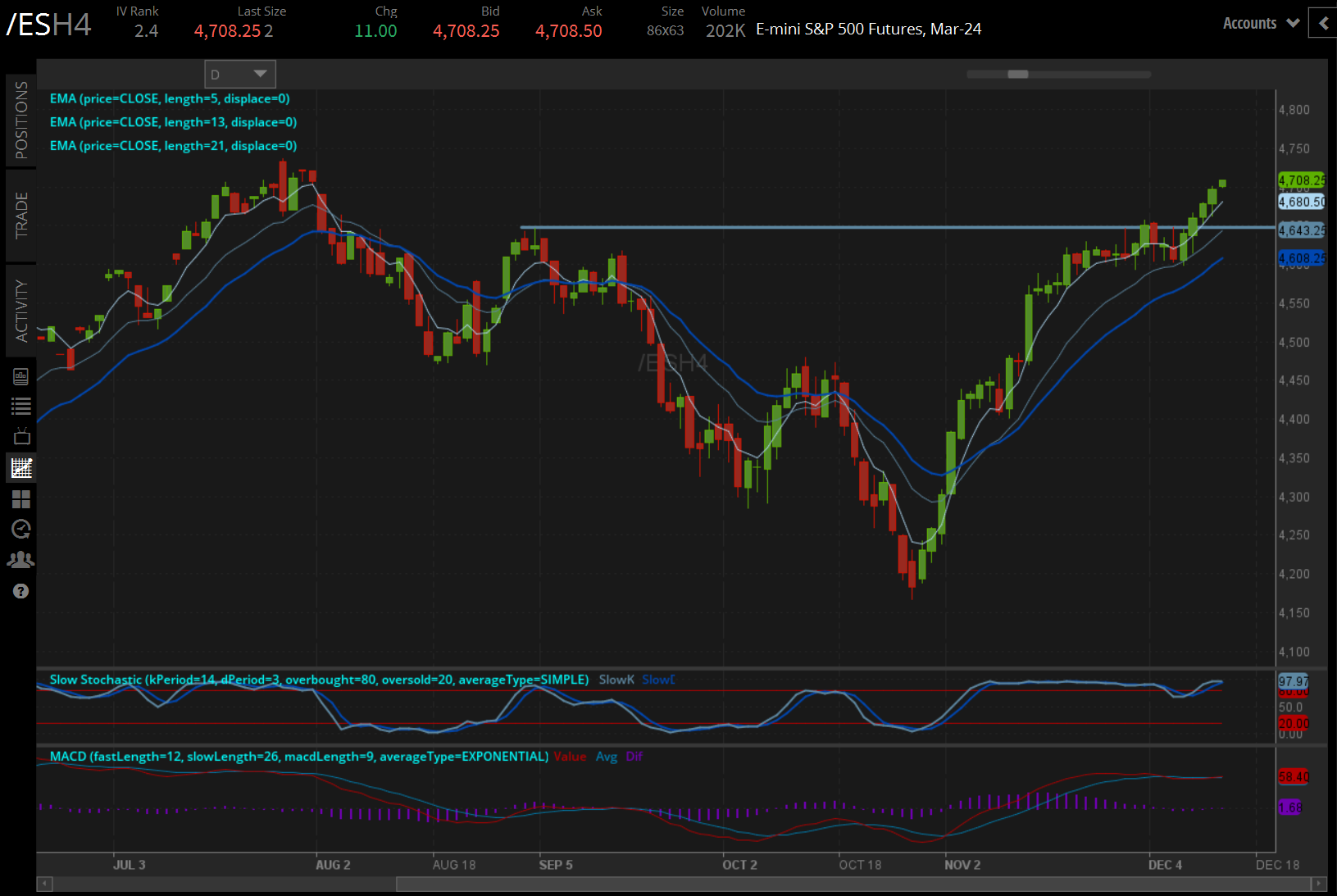Open the four-square grid layout icon

pyautogui.click(x=20, y=499)
